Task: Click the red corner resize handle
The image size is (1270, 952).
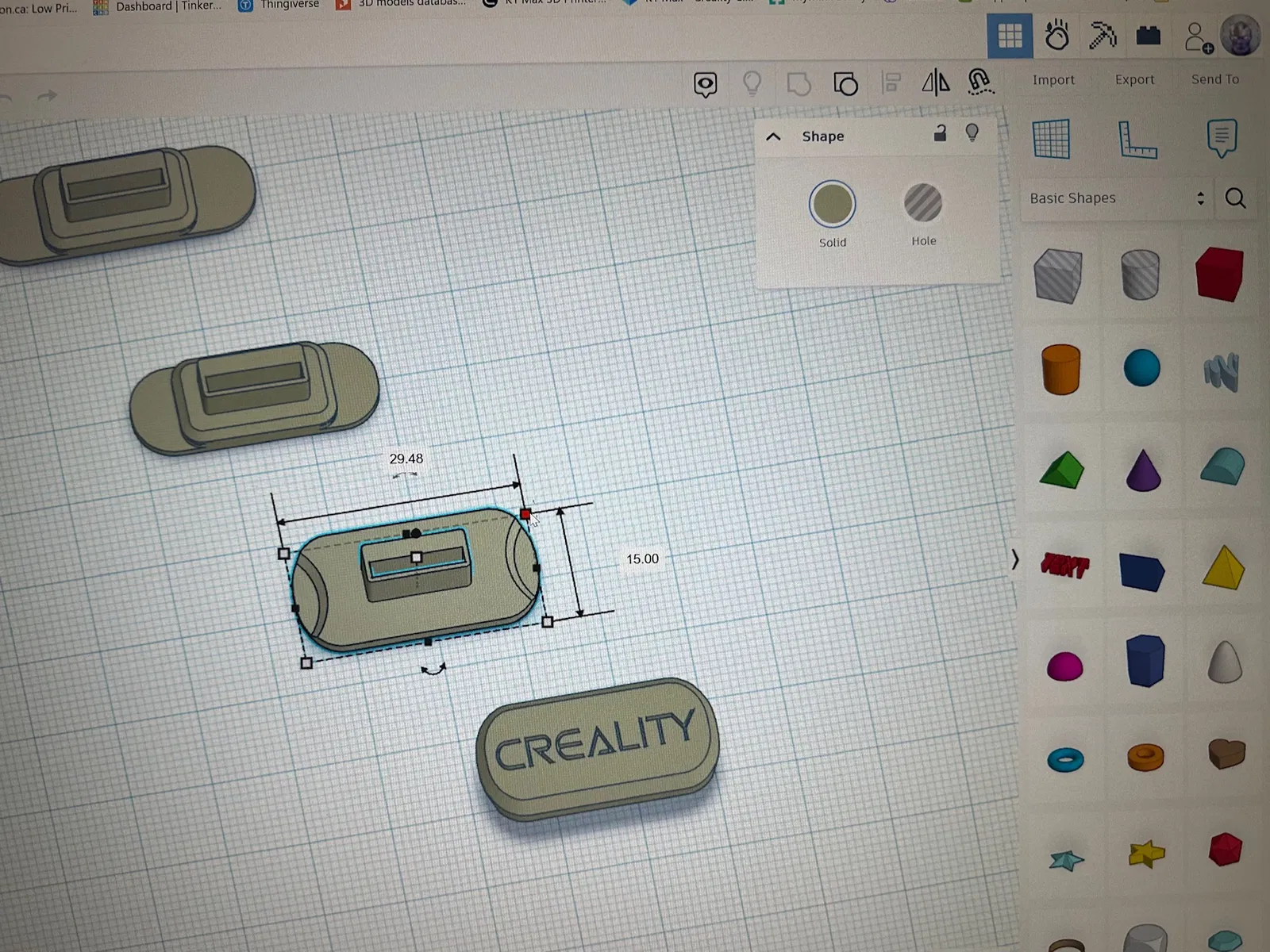Action: pos(525,514)
